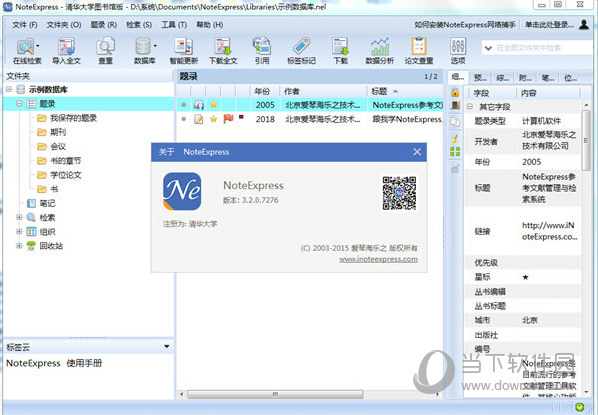Toggle the read-status dot on the 2005 record
The height and width of the screenshot is (415, 598).
[x=184, y=105]
